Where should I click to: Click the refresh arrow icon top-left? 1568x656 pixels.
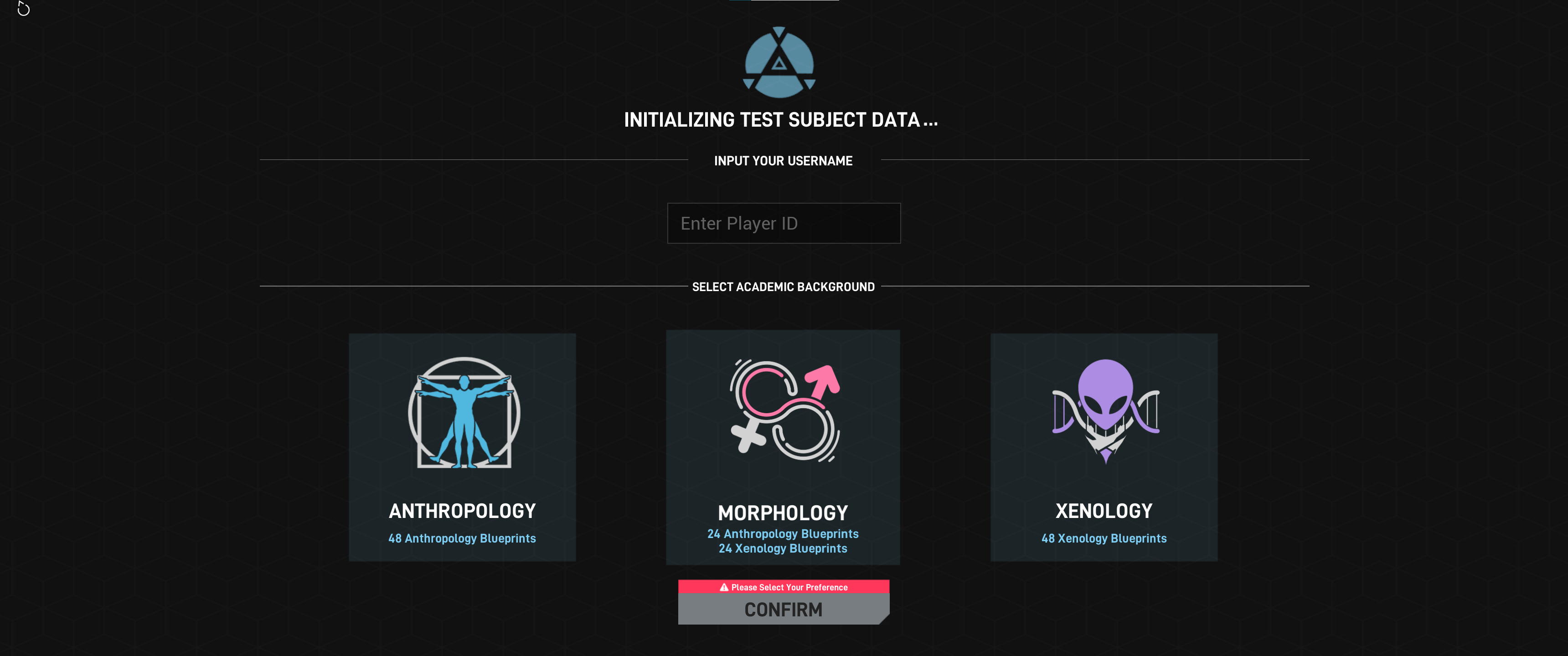[x=23, y=9]
